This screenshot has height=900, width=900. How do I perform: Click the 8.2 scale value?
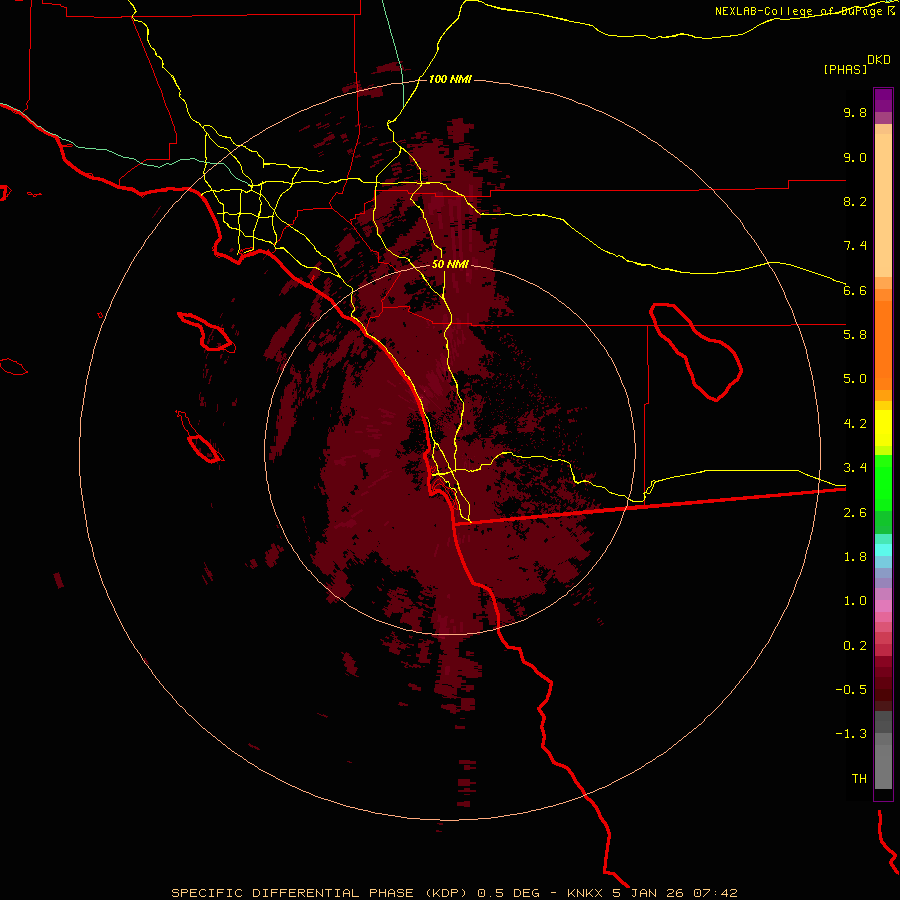855,201
